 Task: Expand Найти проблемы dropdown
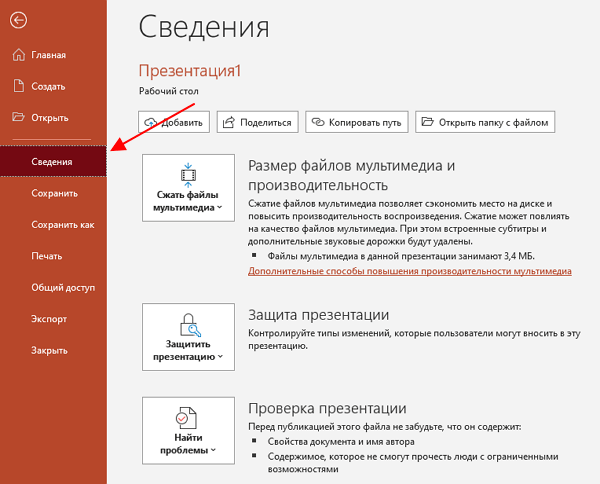[x=188, y=430]
